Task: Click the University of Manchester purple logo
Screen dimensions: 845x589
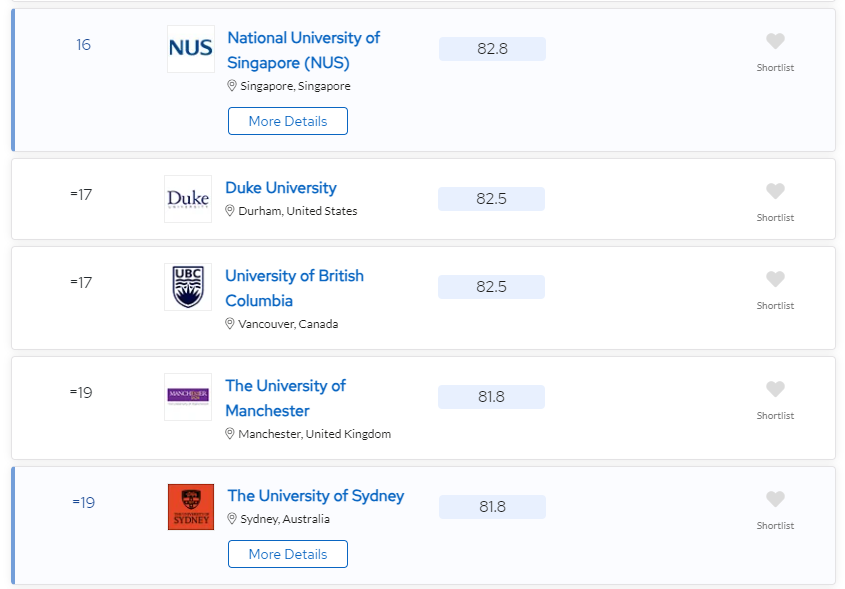Action: point(188,397)
